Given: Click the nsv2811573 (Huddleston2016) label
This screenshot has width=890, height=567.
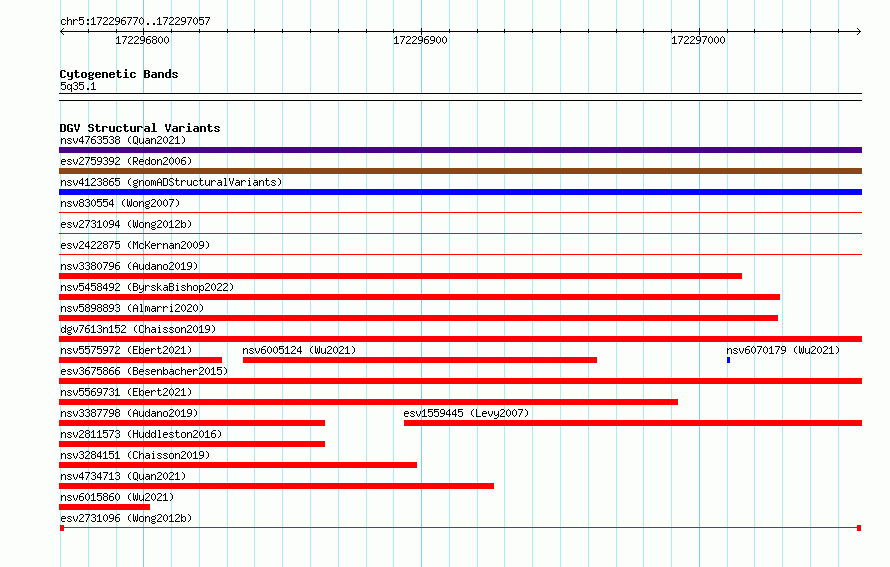Looking at the screenshot, I should 141,434.
